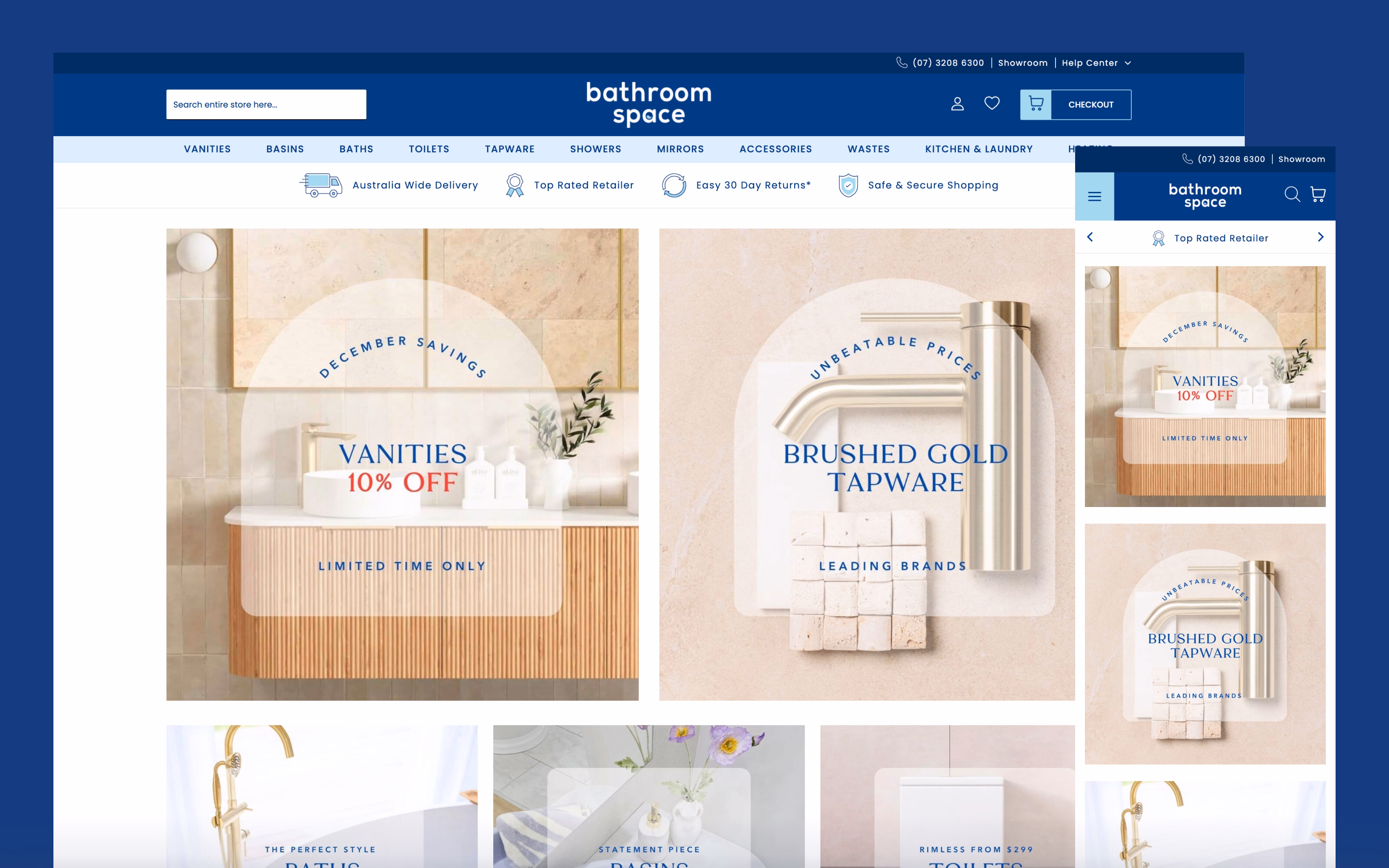The width and height of the screenshot is (1389, 868).
Task: Click the Easy Returns circular arrows icon
Action: tap(674, 185)
